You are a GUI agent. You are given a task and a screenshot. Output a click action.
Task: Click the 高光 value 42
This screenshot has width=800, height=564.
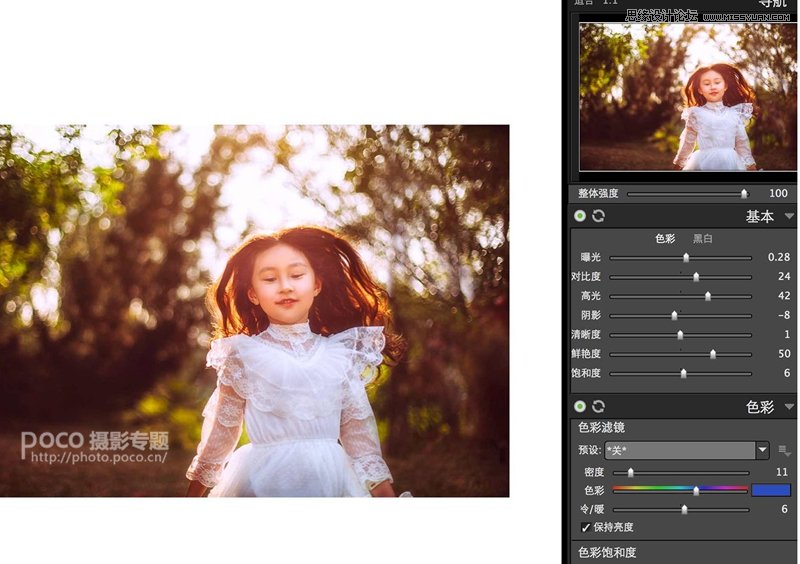(784, 296)
